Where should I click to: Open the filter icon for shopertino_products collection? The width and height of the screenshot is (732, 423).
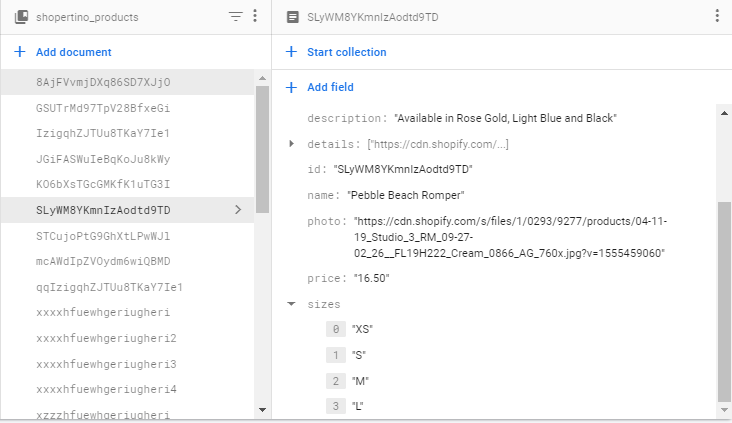click(x=235, y=17)
